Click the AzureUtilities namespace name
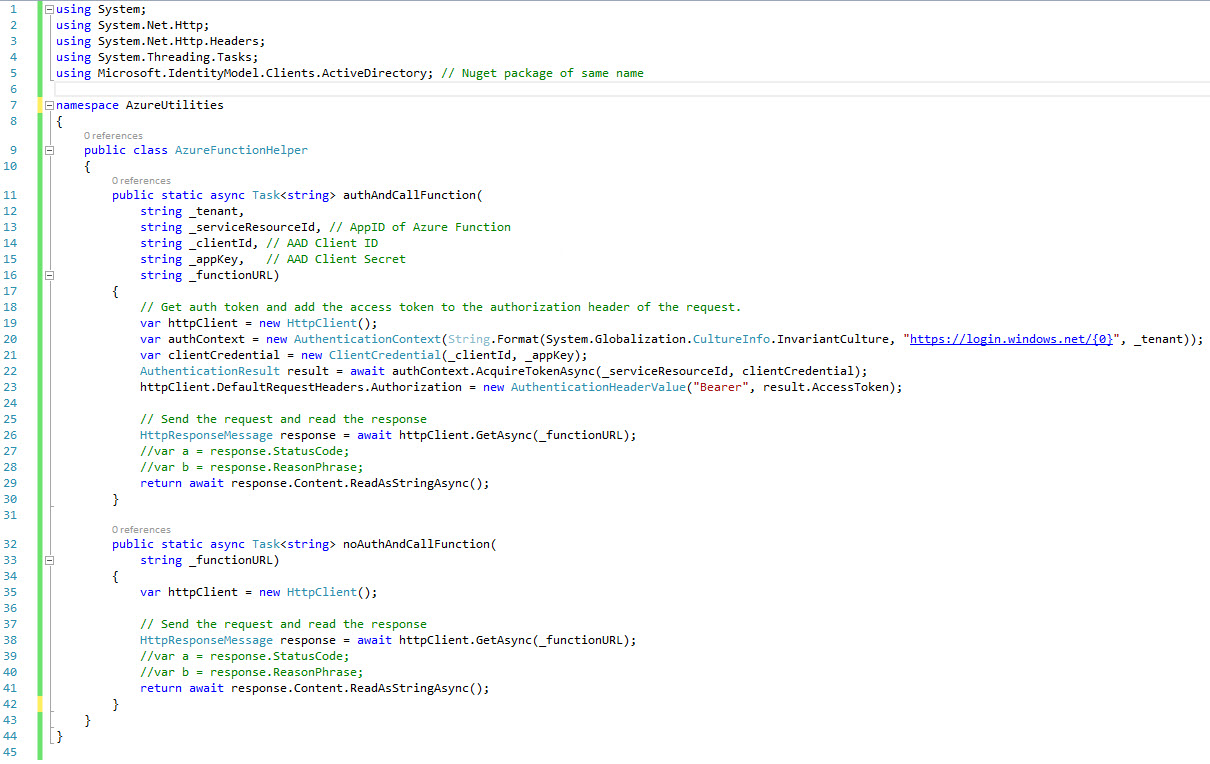Viewport: 1210px width, 764px height. coord(175,105)
